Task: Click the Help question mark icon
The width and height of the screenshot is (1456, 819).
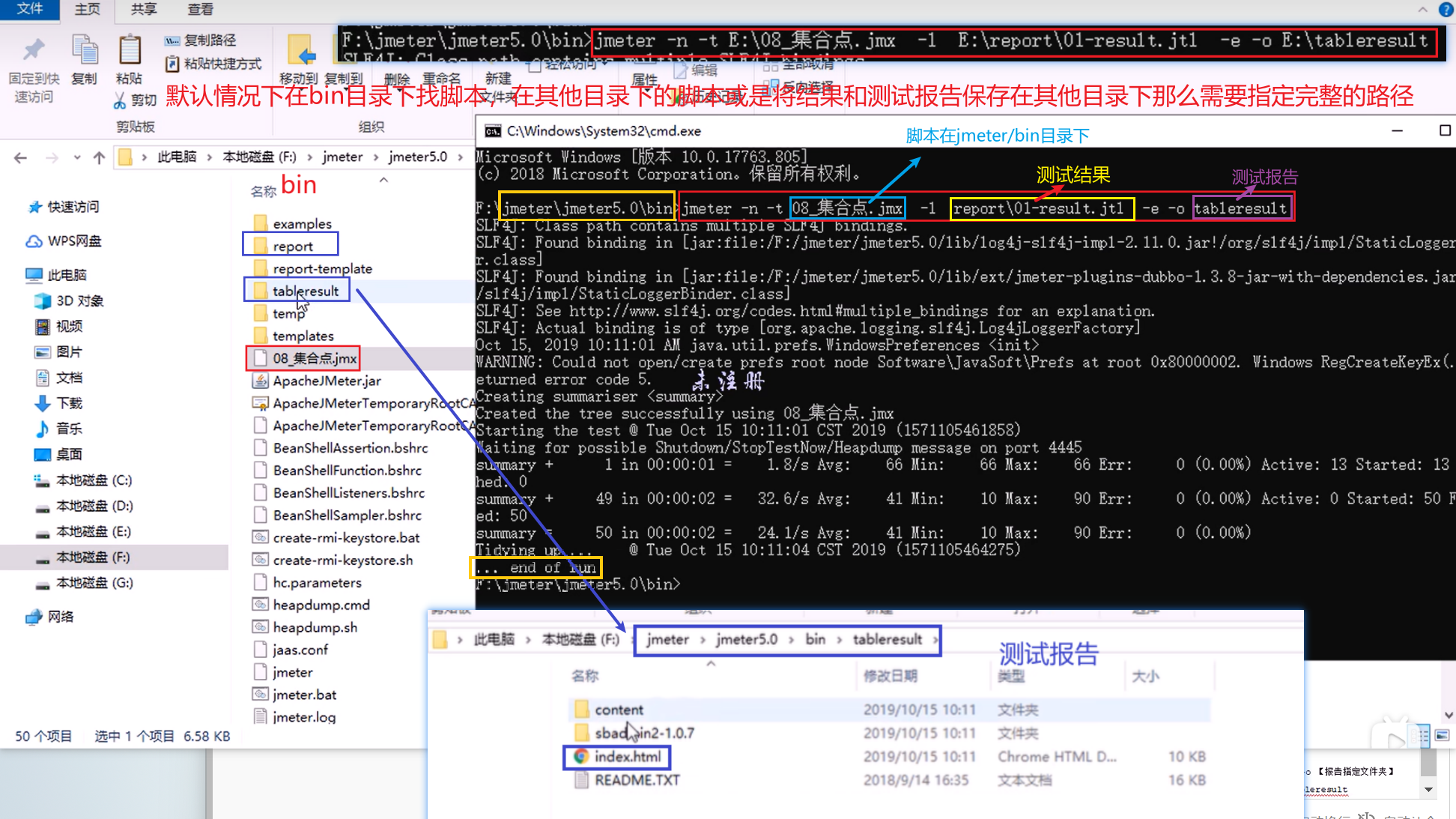Action: tap(1446, 9)
